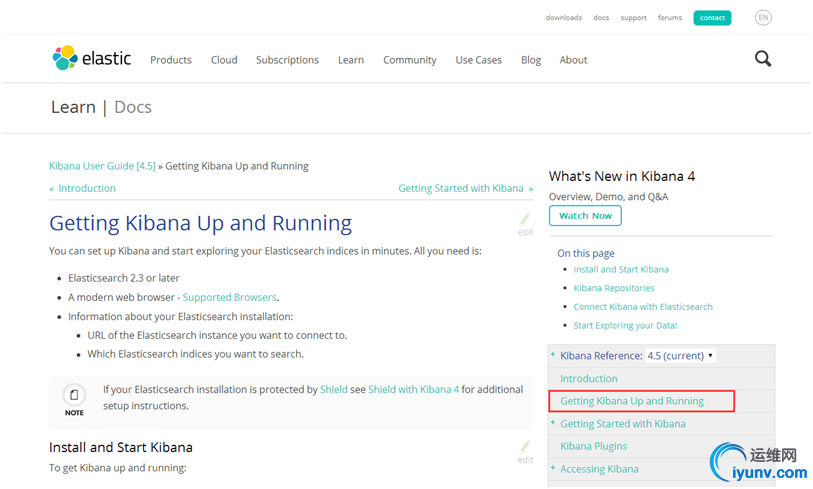Viewport: 813px width, 489px height.
Task: Jump to Connect Kibana with Elasticsearch section
Action: 643,307
